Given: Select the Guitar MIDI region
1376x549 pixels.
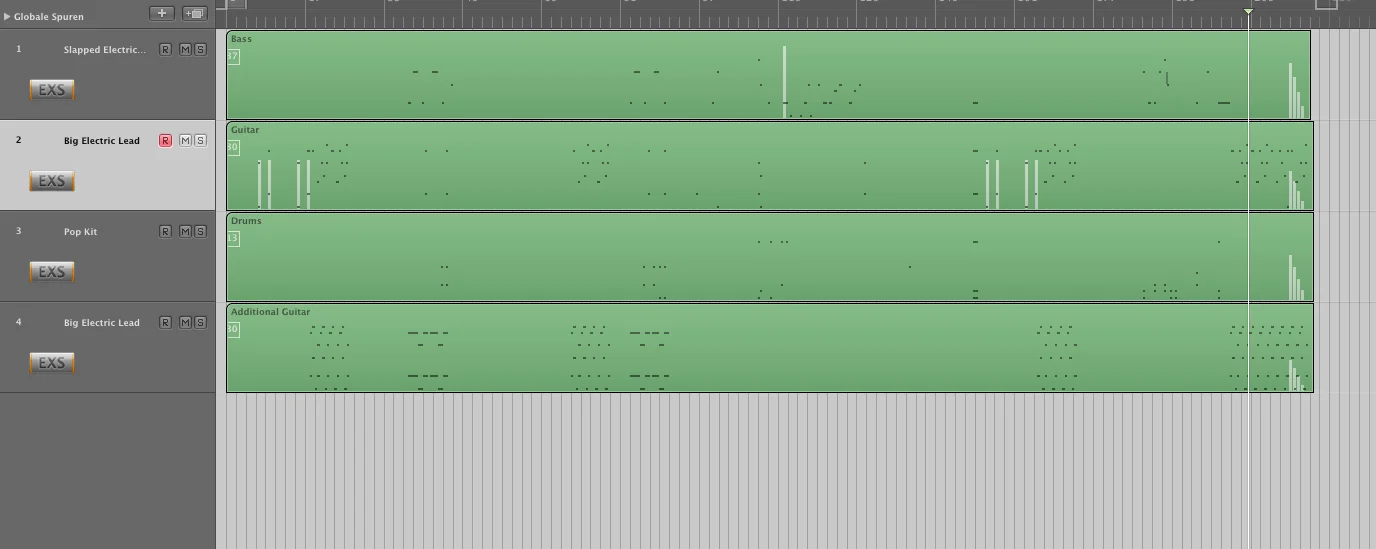Looking at the screenshot, I should tap(769, 166).
